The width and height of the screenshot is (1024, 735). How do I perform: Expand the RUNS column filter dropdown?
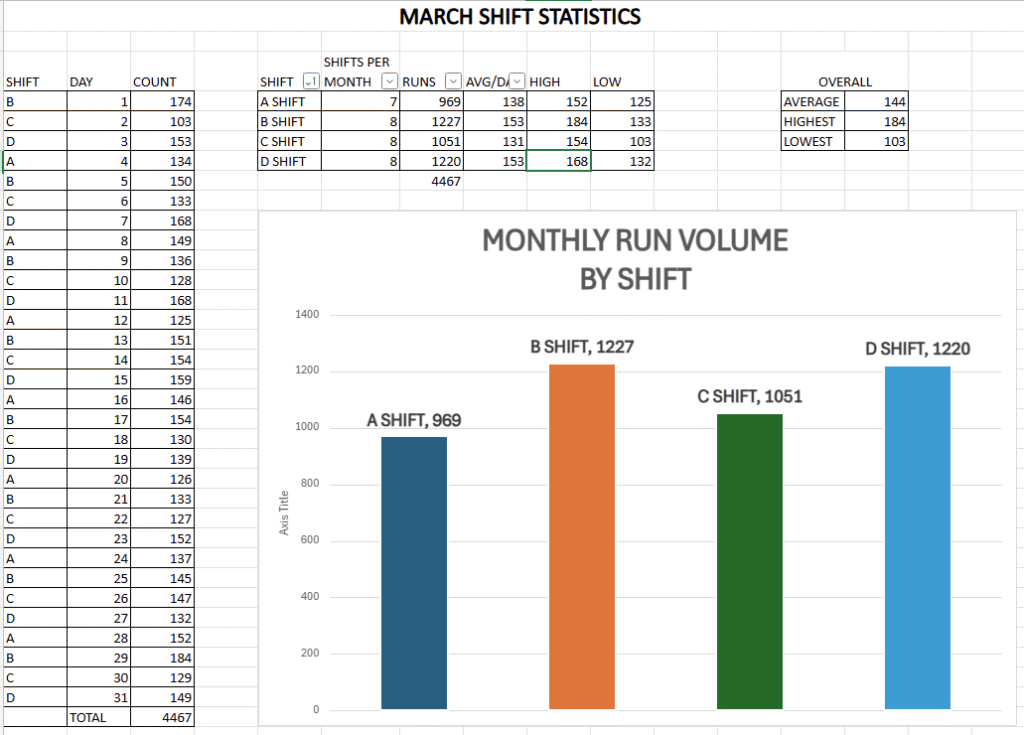pos(453,82)
